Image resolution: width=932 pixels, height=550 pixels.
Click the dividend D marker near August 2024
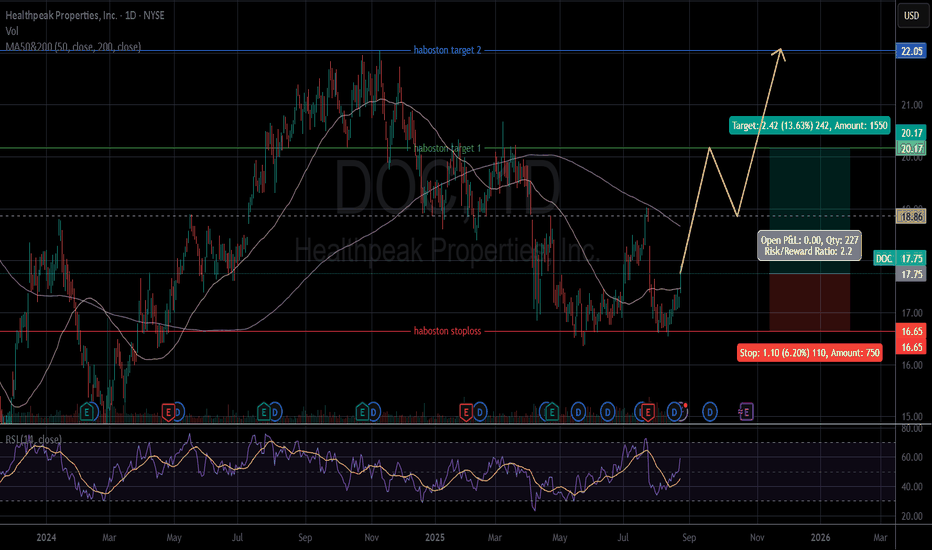tap(275, 411)
